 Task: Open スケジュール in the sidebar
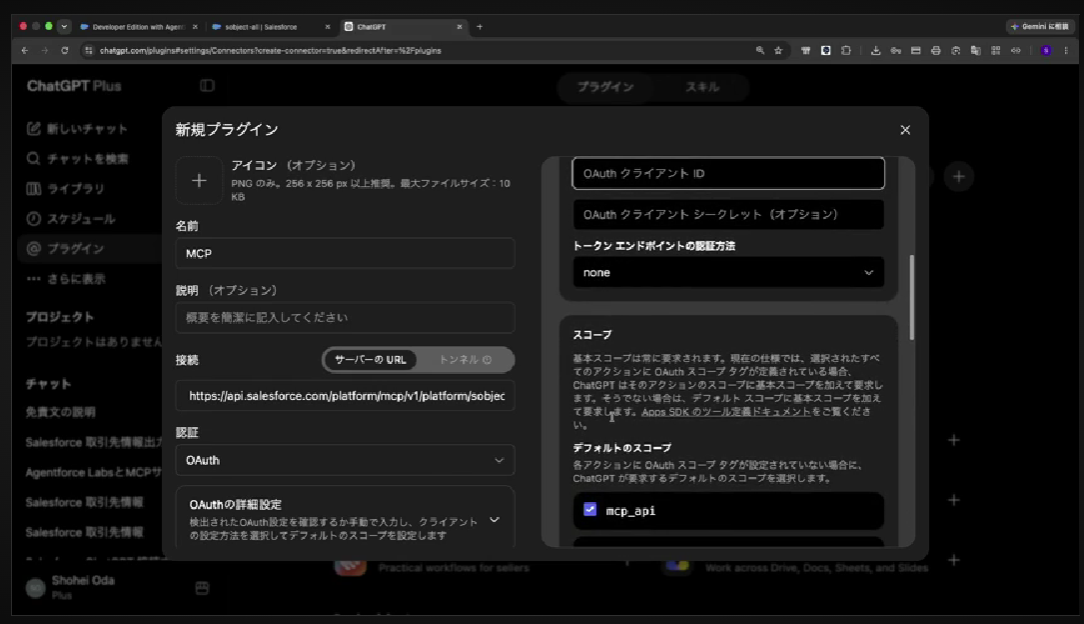(71, 219)
